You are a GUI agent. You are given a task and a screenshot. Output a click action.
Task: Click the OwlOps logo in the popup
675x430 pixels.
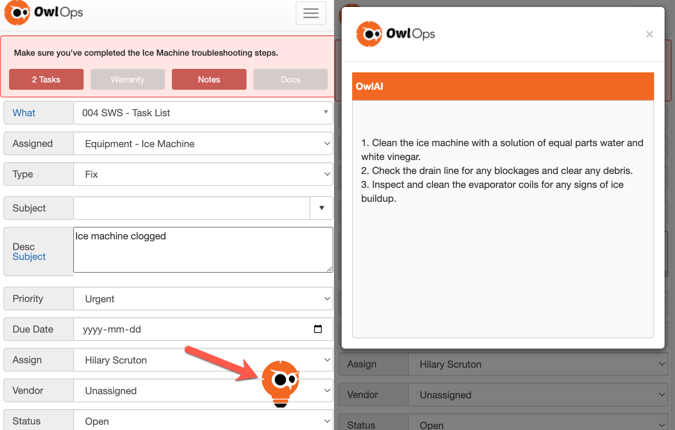click(397, 34)
